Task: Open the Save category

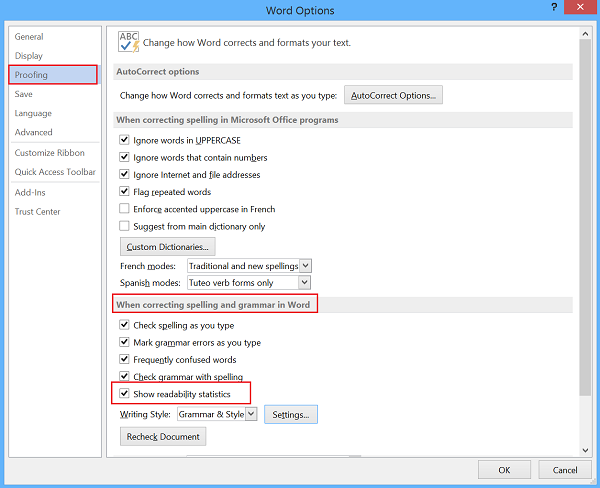Action: pyautogui.click(x=24, y=94)
